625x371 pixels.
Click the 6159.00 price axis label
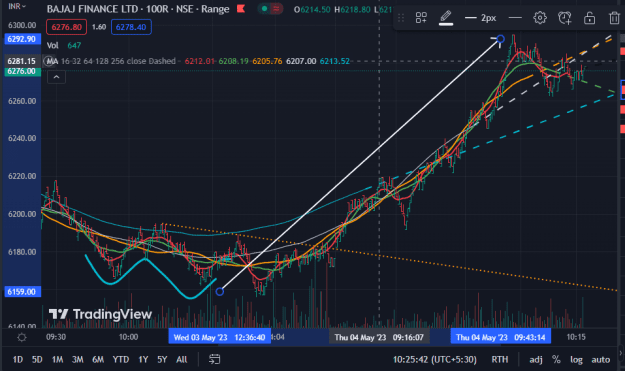tap(22, 292)
